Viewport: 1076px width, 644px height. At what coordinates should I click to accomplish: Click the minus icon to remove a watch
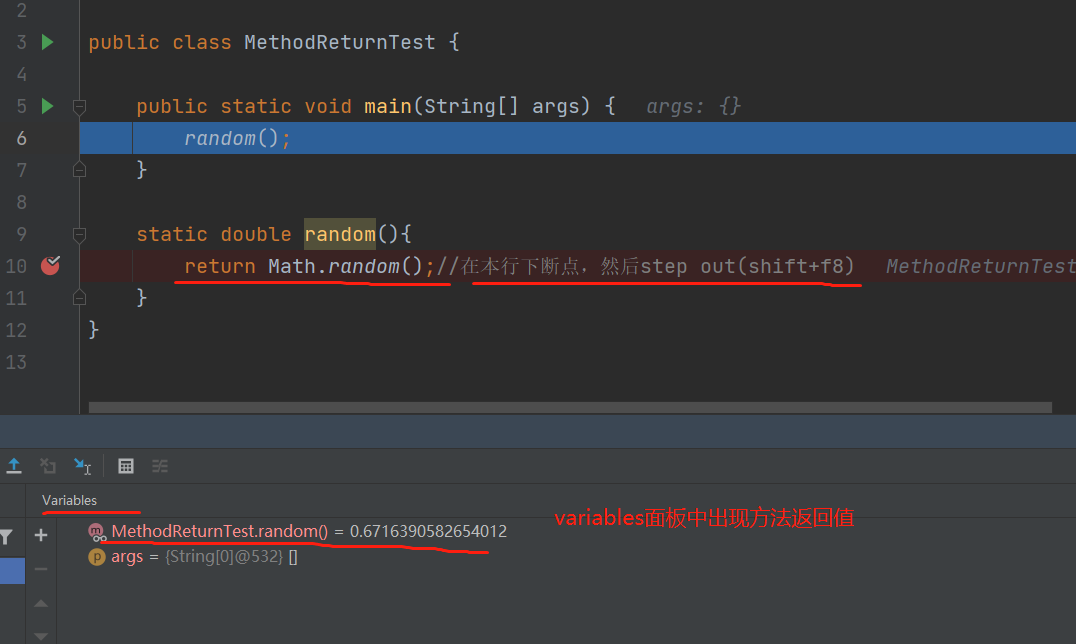(41, 570)
